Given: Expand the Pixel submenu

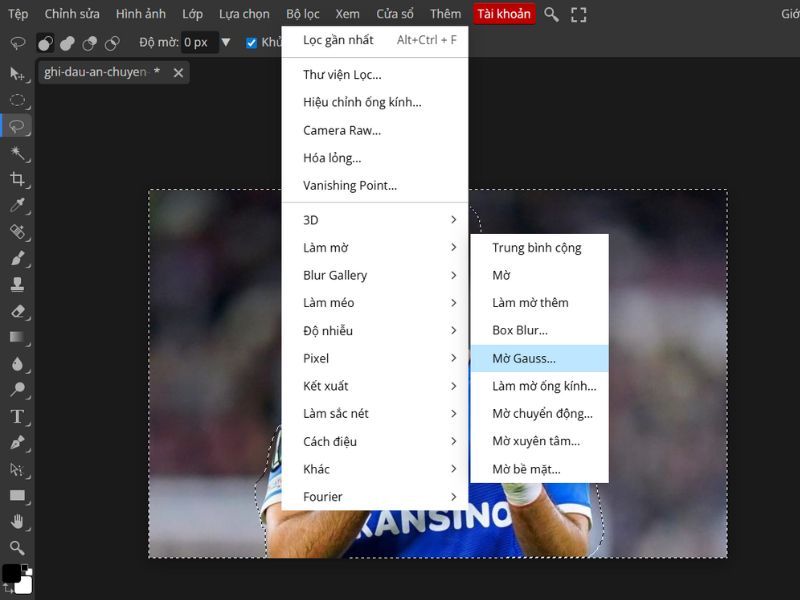Looking at the screenshot, I should pos(375,358).
